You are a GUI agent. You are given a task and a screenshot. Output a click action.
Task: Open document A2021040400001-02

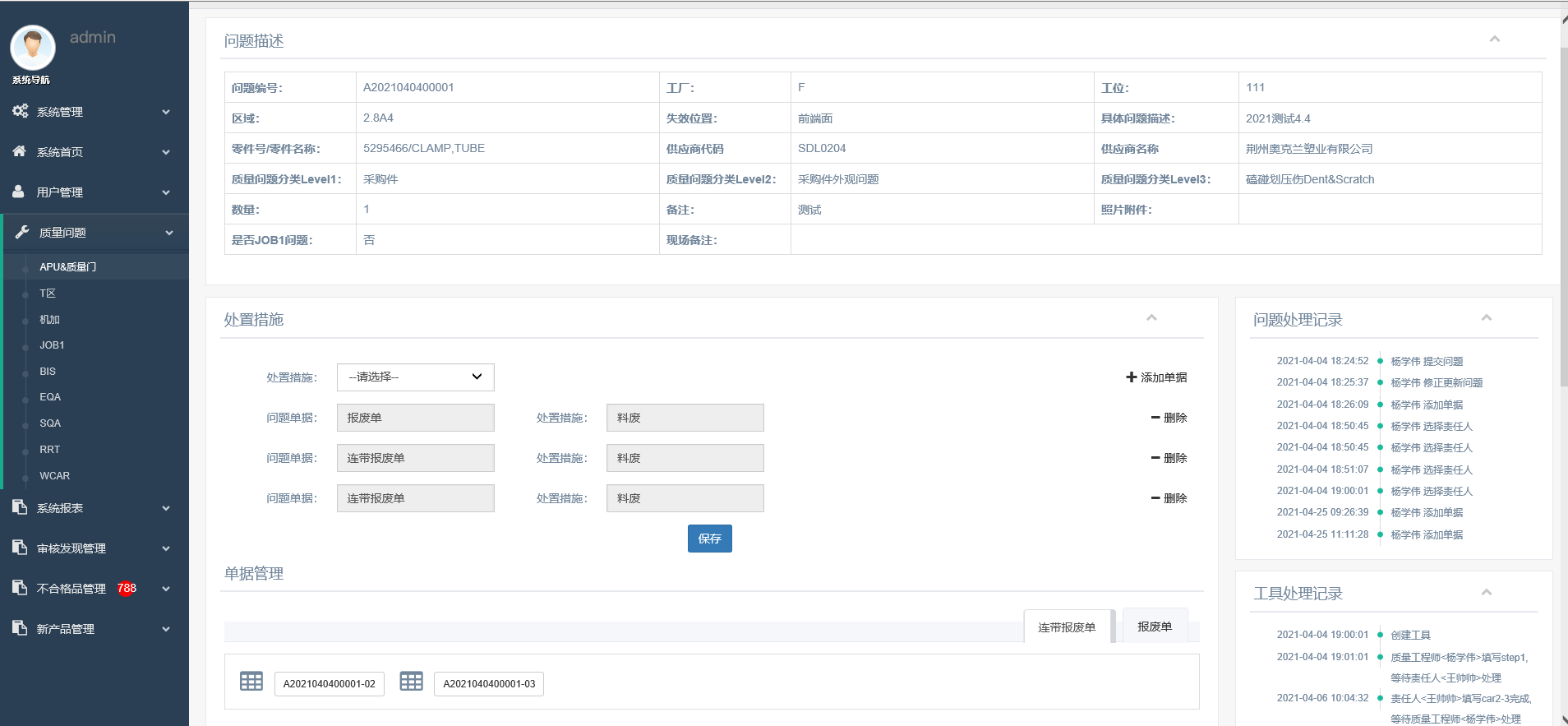[x=329, y=684]
